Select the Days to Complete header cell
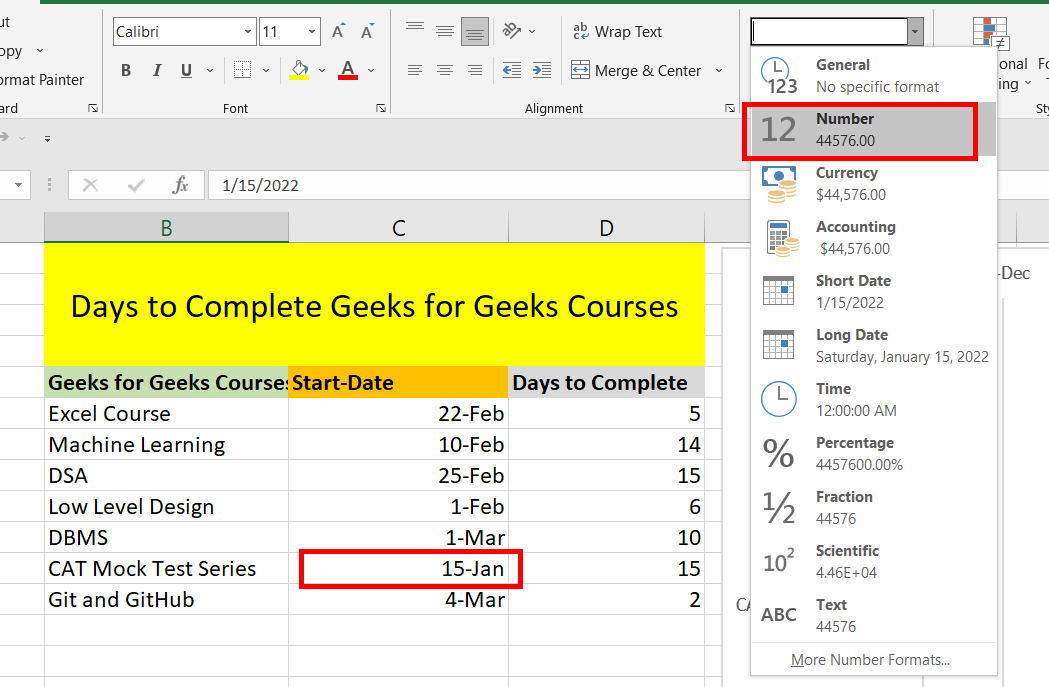 pyautogui.click(x=606, y=383)
